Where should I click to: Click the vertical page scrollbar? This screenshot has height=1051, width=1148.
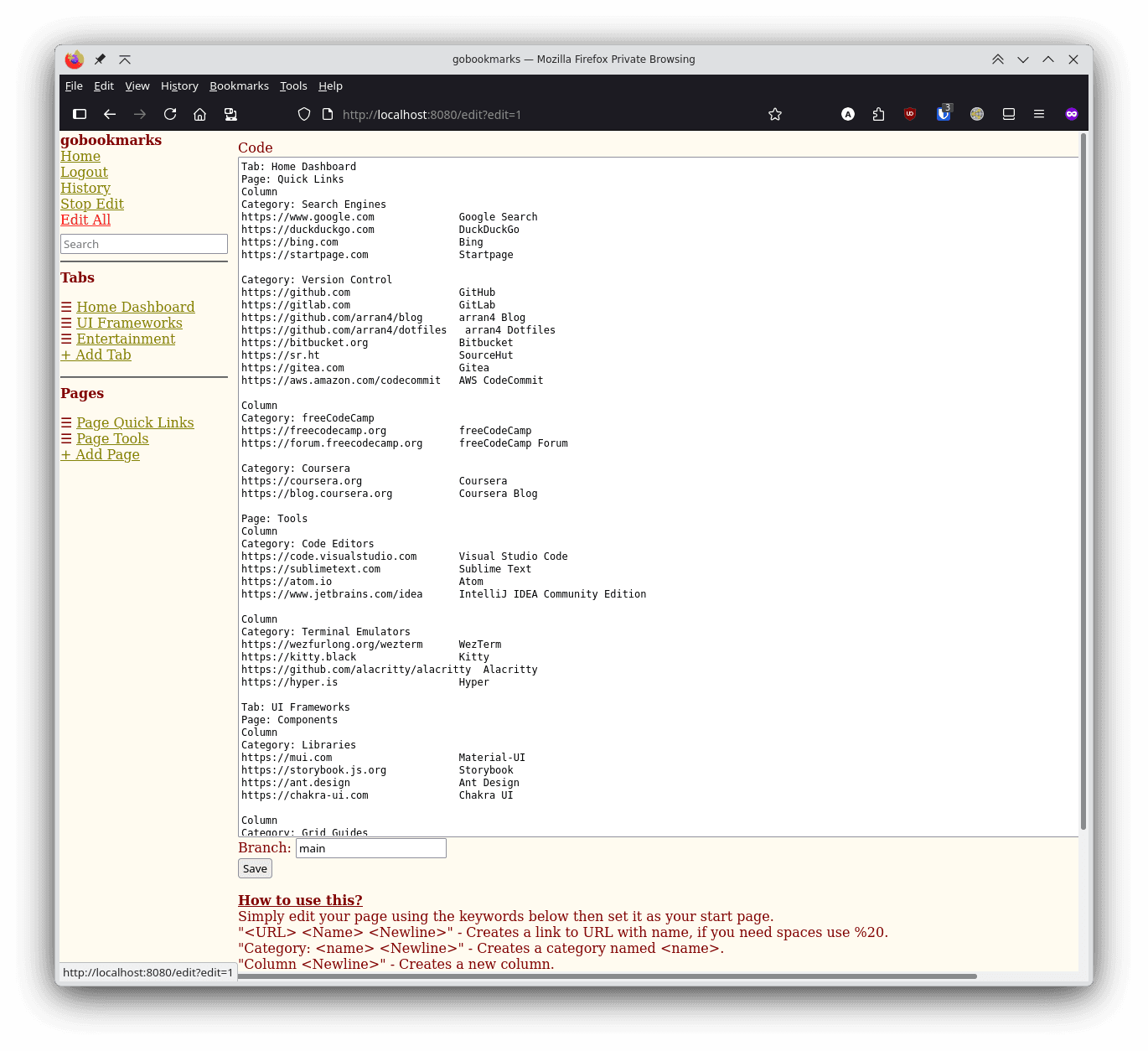(x=1083, y=482)
